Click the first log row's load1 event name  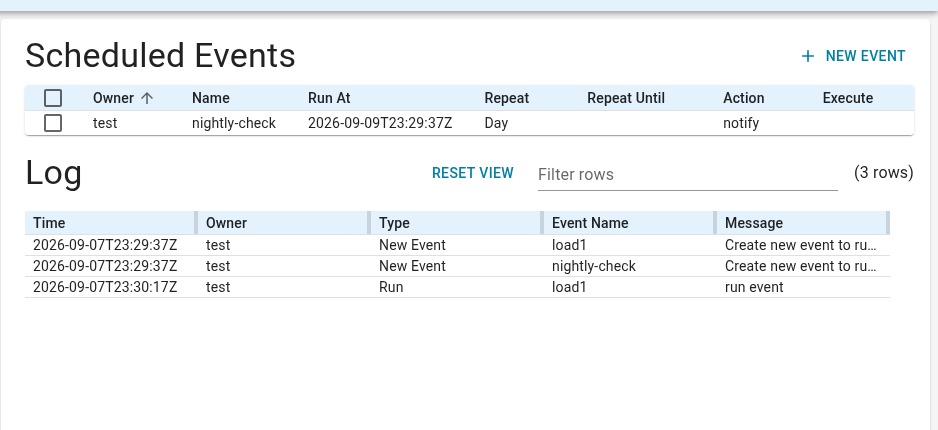point(569,245)
